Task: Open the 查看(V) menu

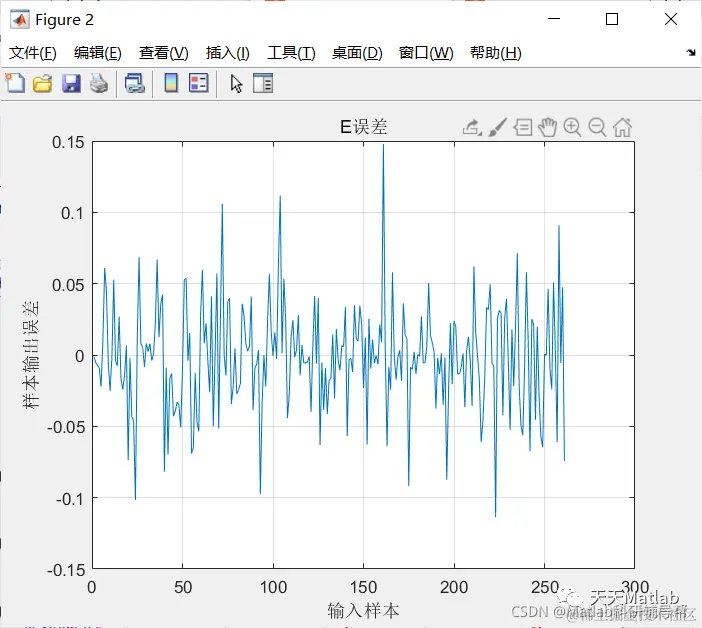Action: (163, 53)
